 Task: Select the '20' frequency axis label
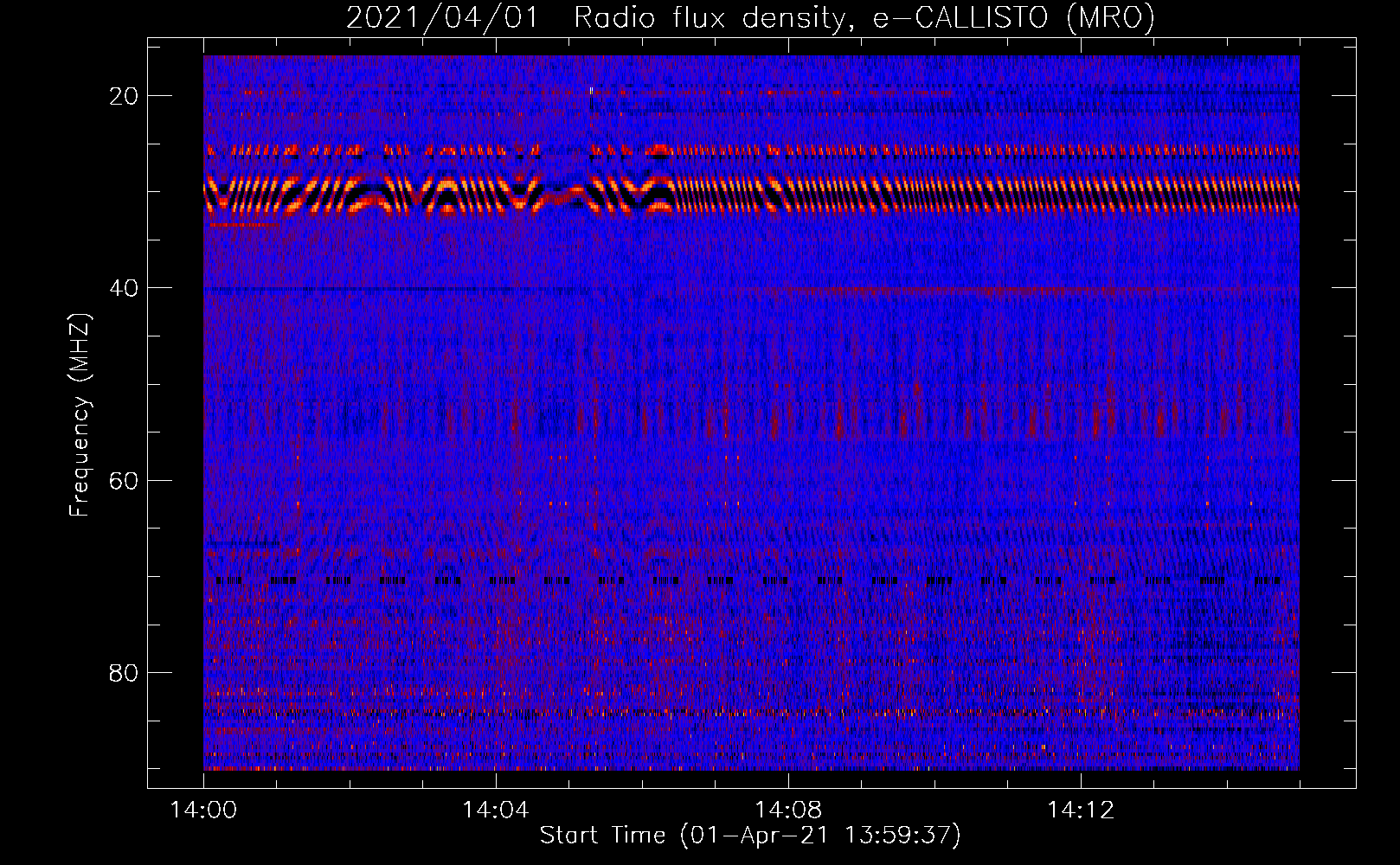[x=125, y=96]
